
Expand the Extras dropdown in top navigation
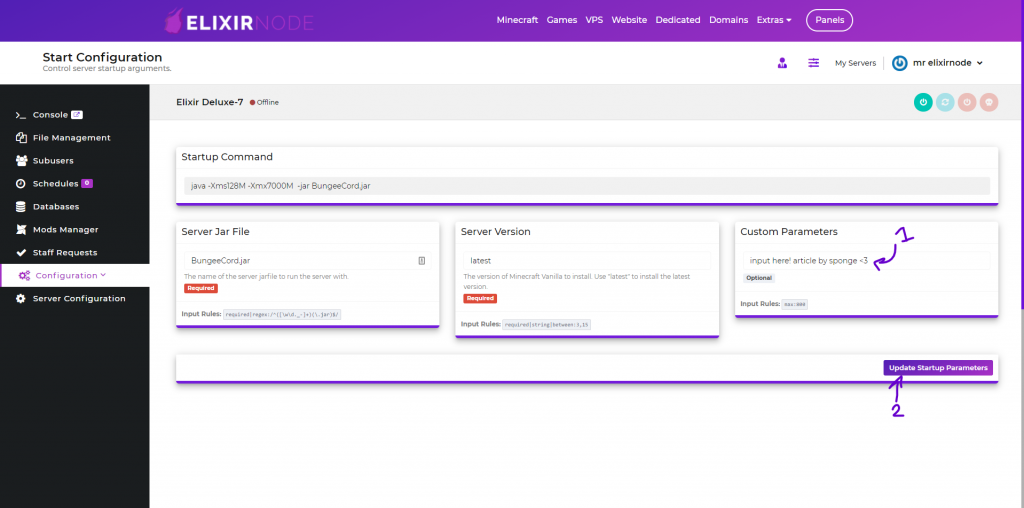tap(774, 20)
